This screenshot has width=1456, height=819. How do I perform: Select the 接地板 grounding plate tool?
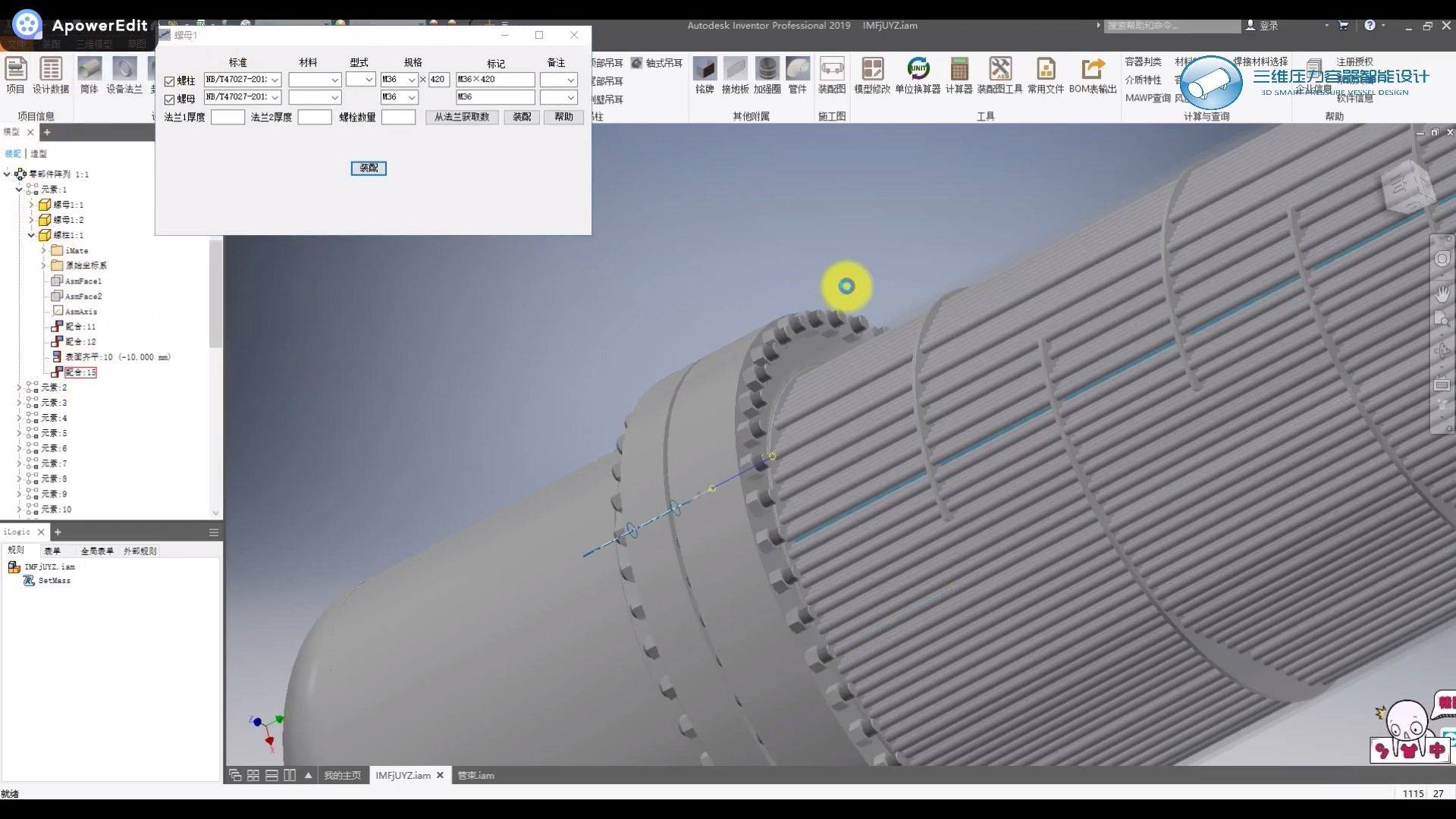735,76
